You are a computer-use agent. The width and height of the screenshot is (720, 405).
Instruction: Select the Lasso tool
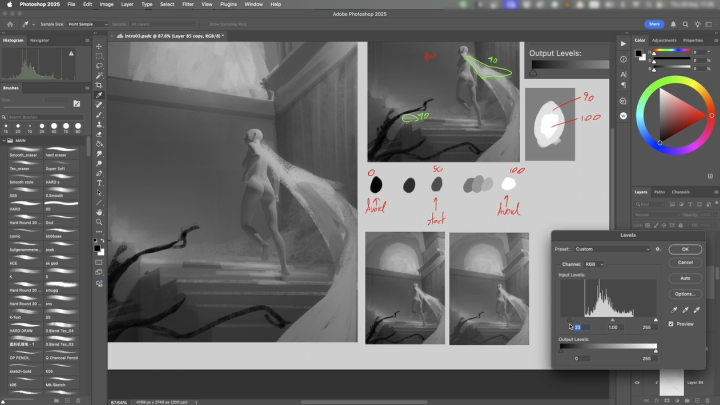click(100, 66)
